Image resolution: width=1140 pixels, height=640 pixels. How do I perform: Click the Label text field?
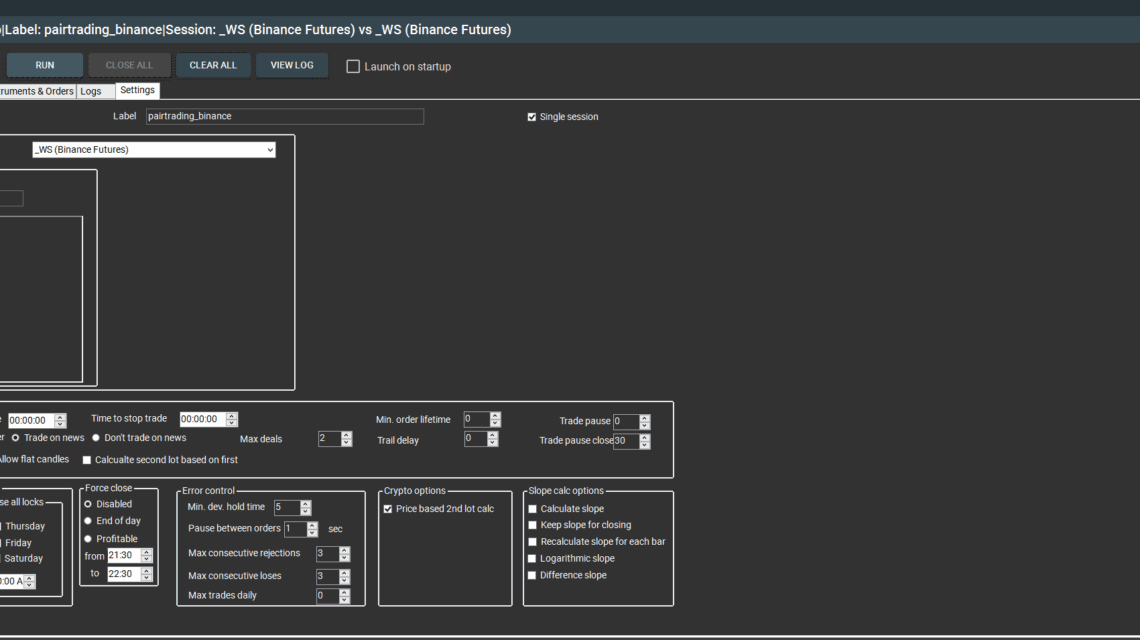point(284,116)
